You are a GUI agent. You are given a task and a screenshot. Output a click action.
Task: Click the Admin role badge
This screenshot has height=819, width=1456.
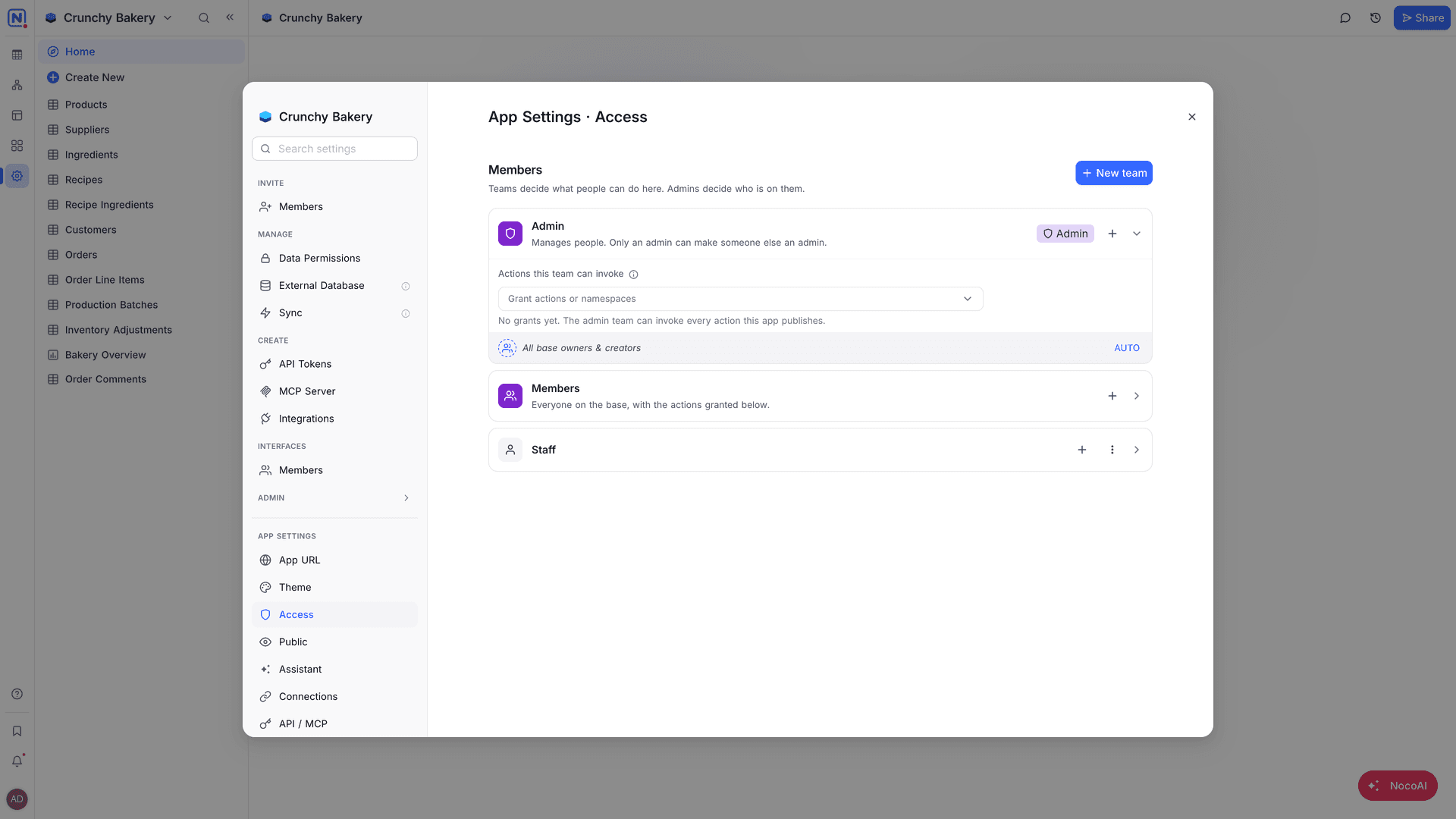[x=1065, y=234]
